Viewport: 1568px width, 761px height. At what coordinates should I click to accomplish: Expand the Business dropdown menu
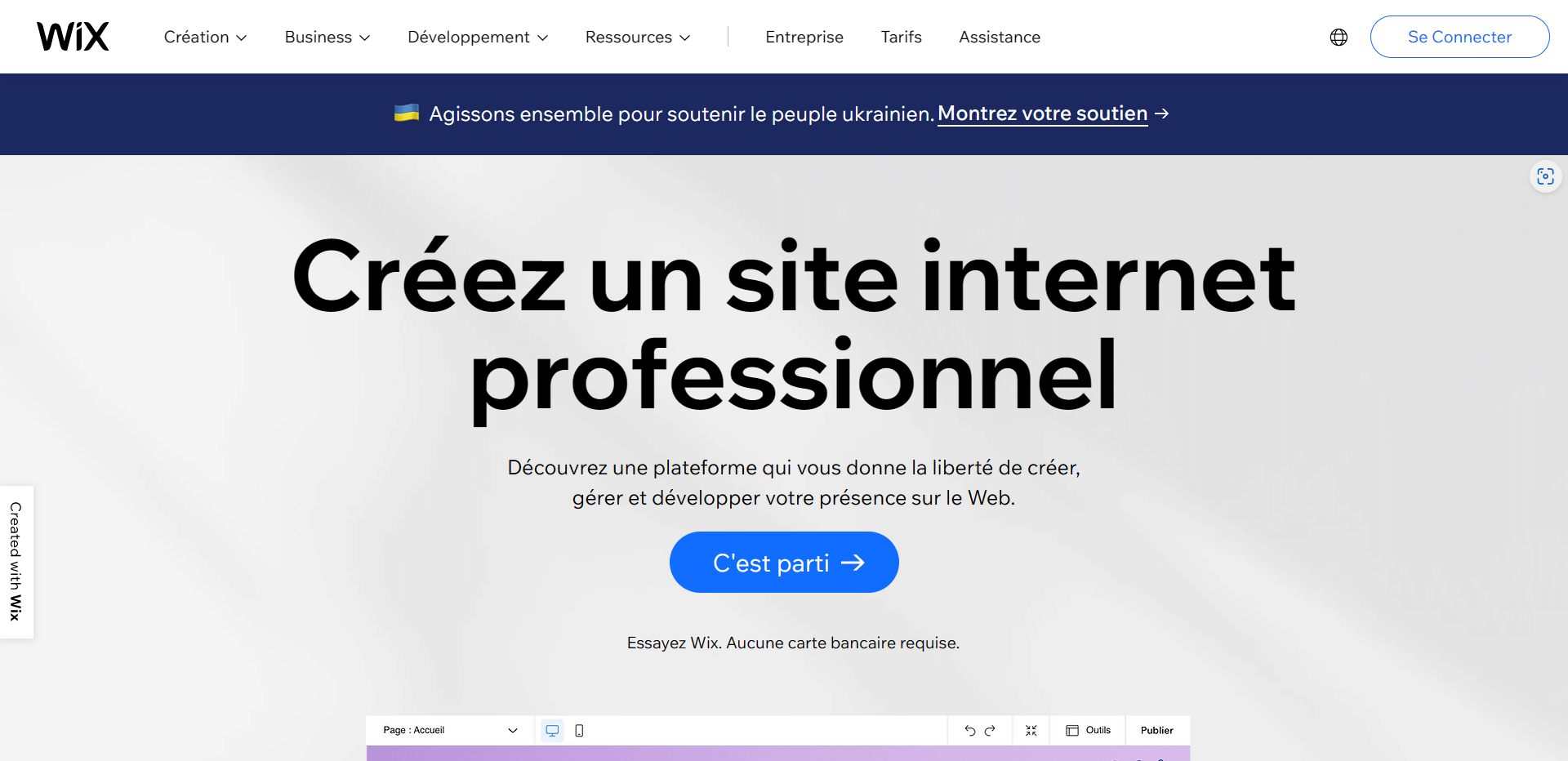click(x=327, y=38)
